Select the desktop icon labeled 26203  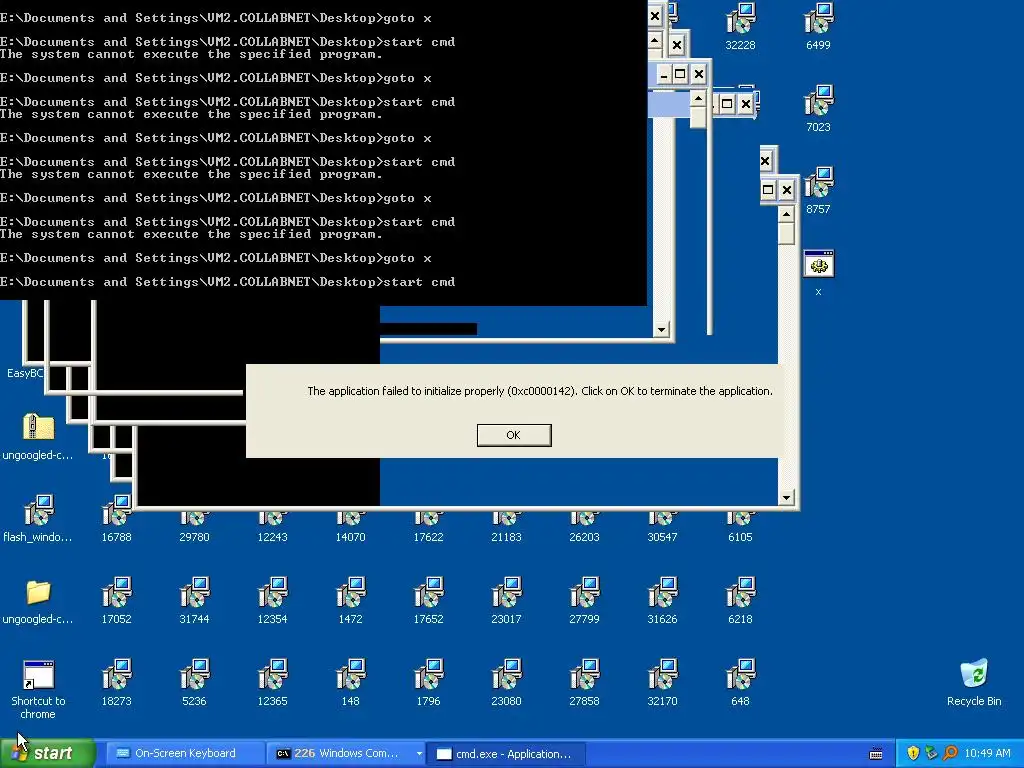click(x=584, y=526)
